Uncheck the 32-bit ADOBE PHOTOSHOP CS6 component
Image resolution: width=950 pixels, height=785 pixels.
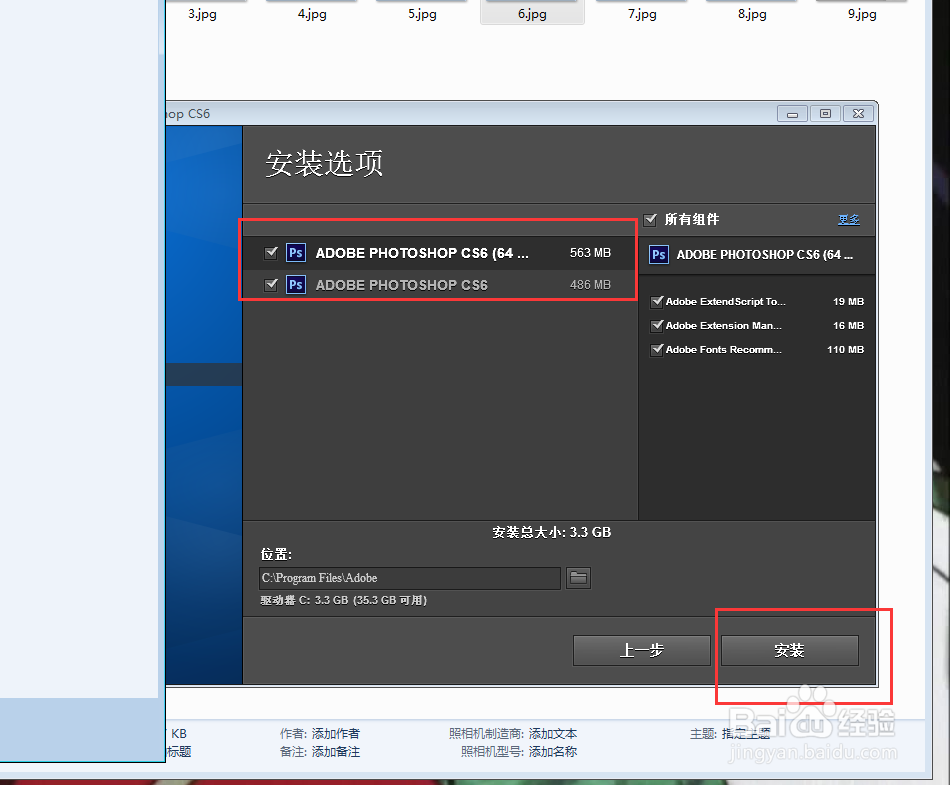point(271,285)
